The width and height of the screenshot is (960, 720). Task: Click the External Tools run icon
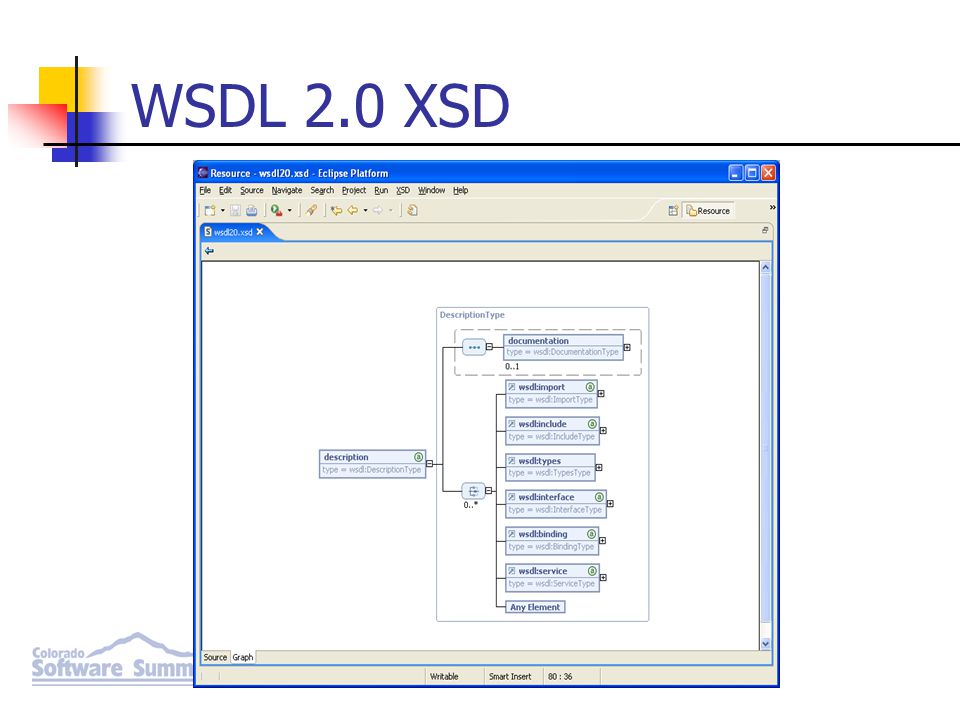(277, 211)
